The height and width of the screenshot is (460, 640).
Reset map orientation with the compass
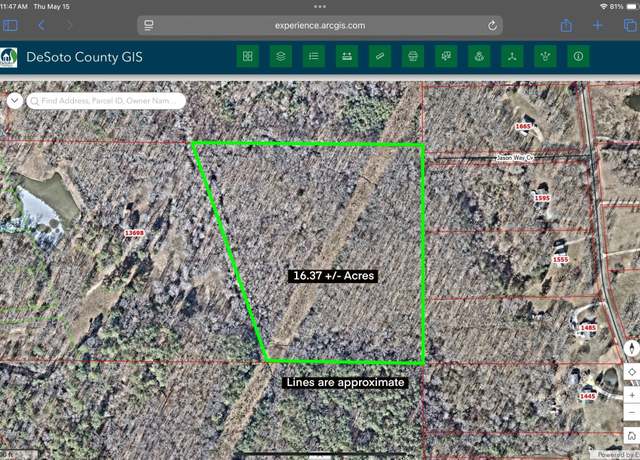click(x=632, y=349)
